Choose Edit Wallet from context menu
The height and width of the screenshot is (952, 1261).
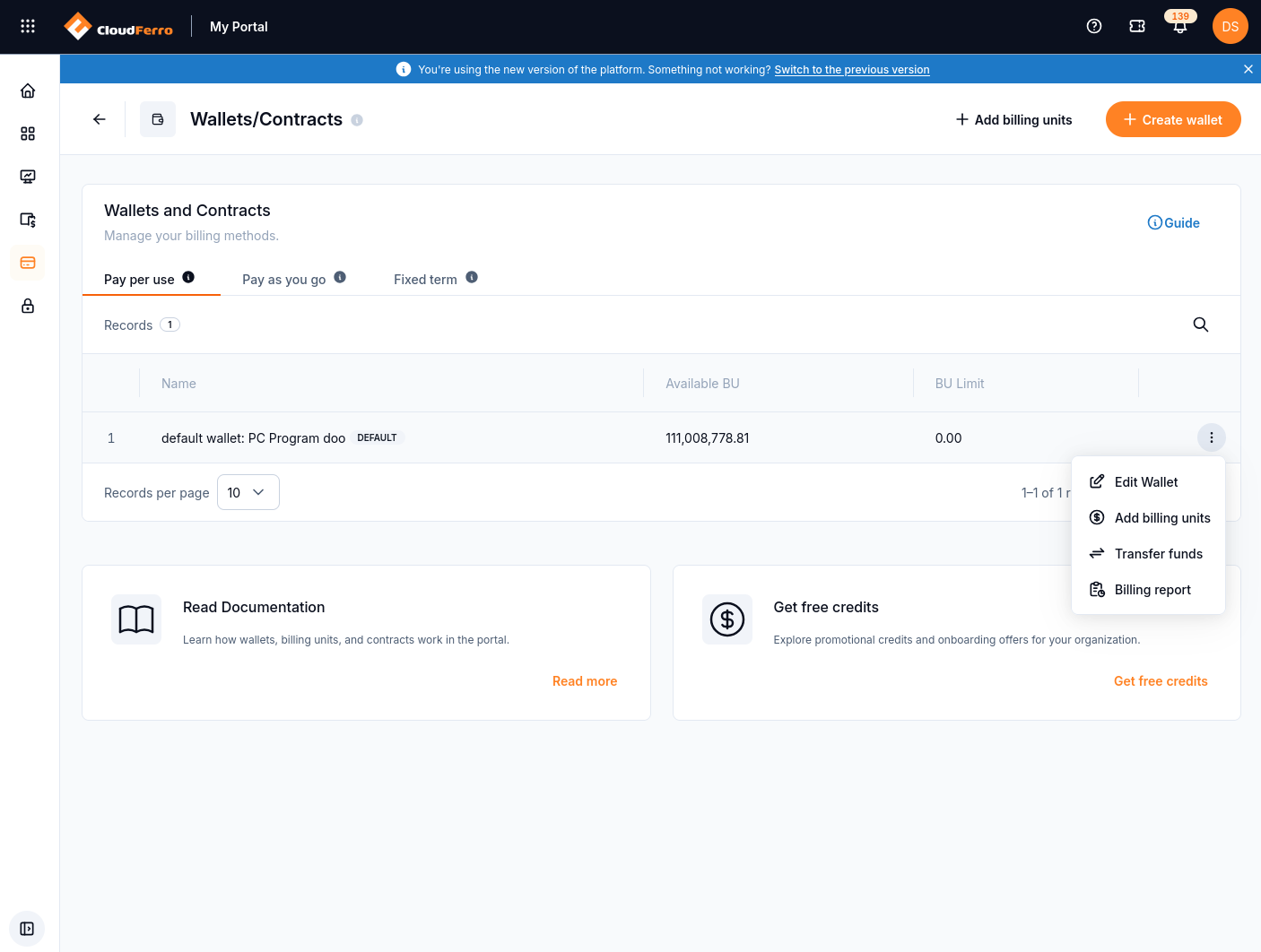pos(1148,482)
